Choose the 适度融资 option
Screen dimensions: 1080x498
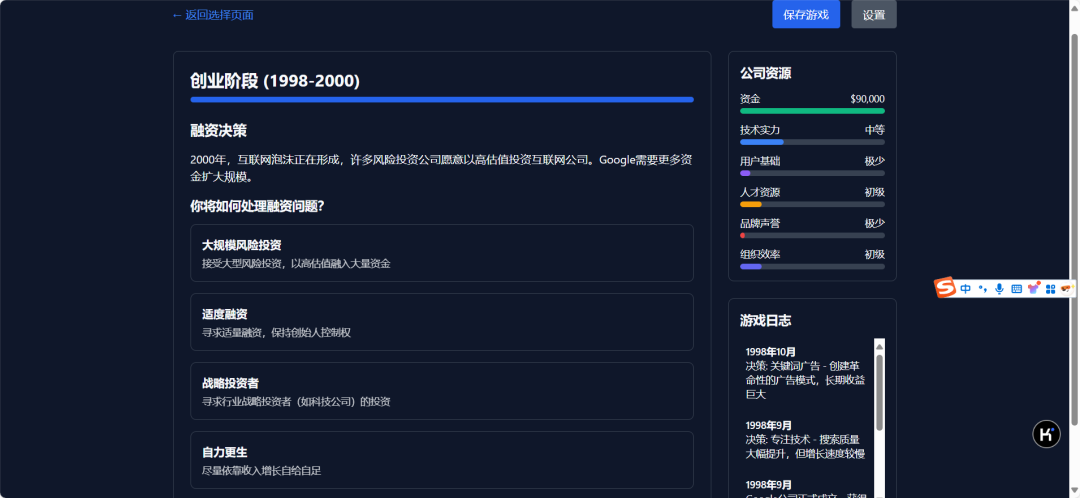(442, 322)
